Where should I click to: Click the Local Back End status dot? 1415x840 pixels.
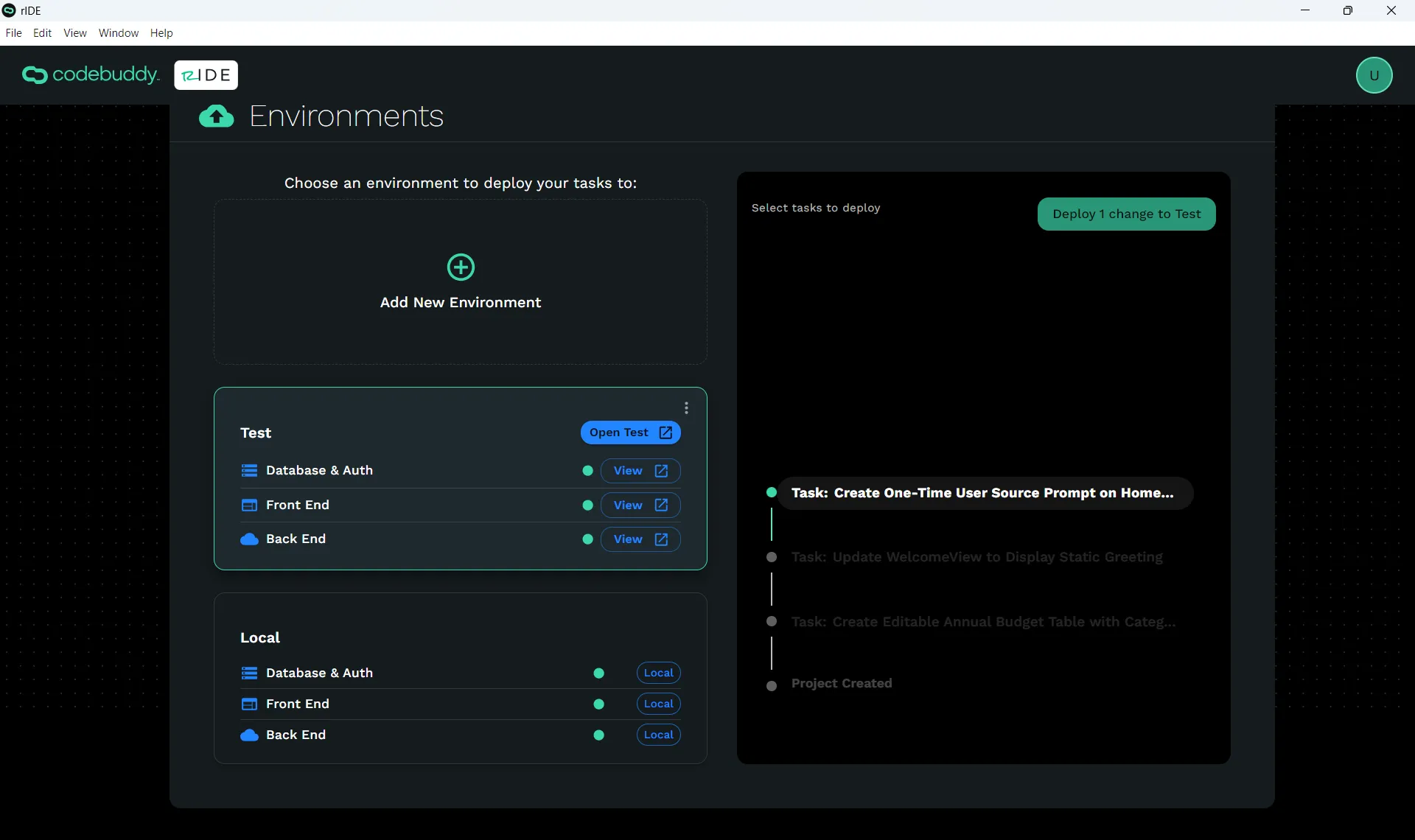tap(598, 735)
